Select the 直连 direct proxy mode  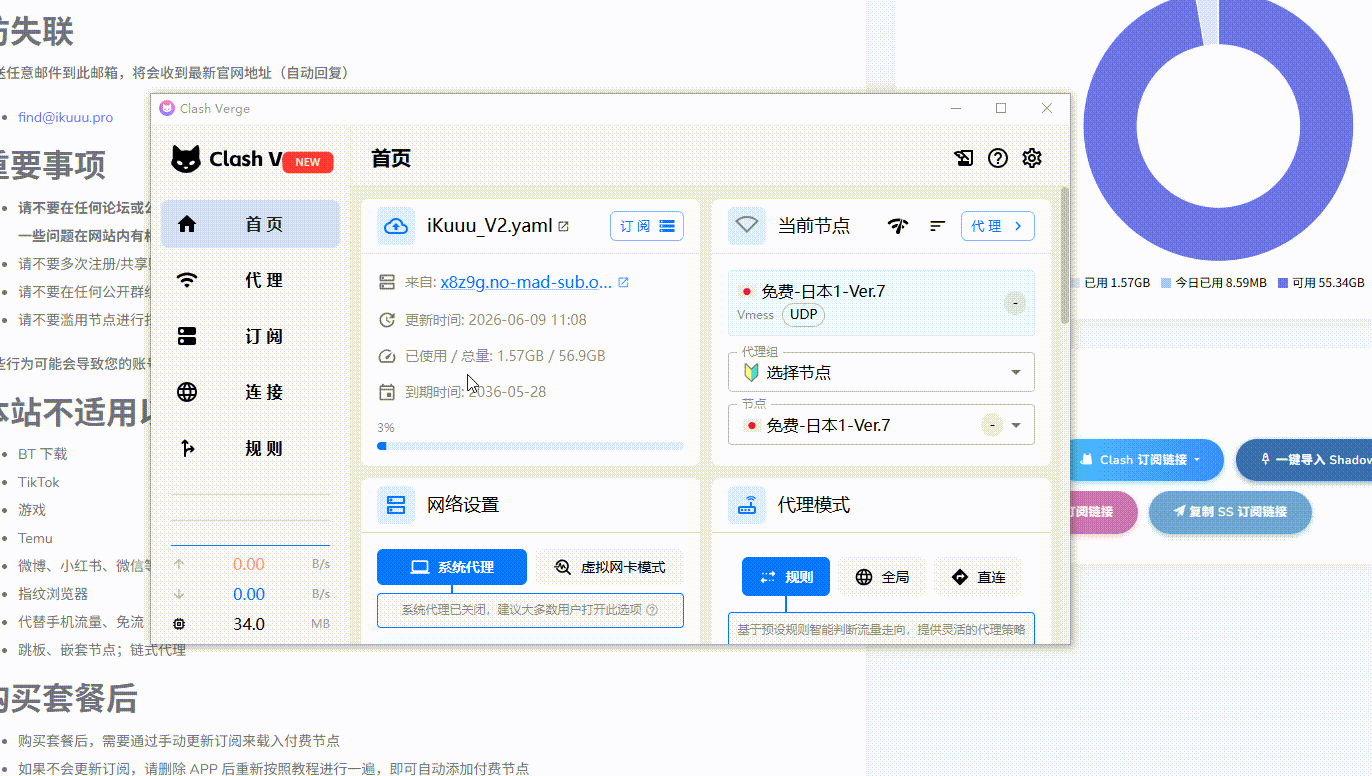(x=978, y=577)
